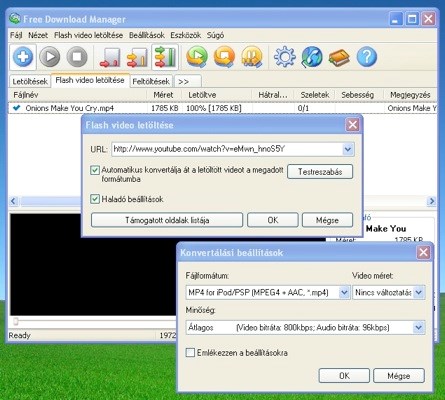Open the books help library icon
This screenshot has width=445, height=400.
click(x=339, y=57)
